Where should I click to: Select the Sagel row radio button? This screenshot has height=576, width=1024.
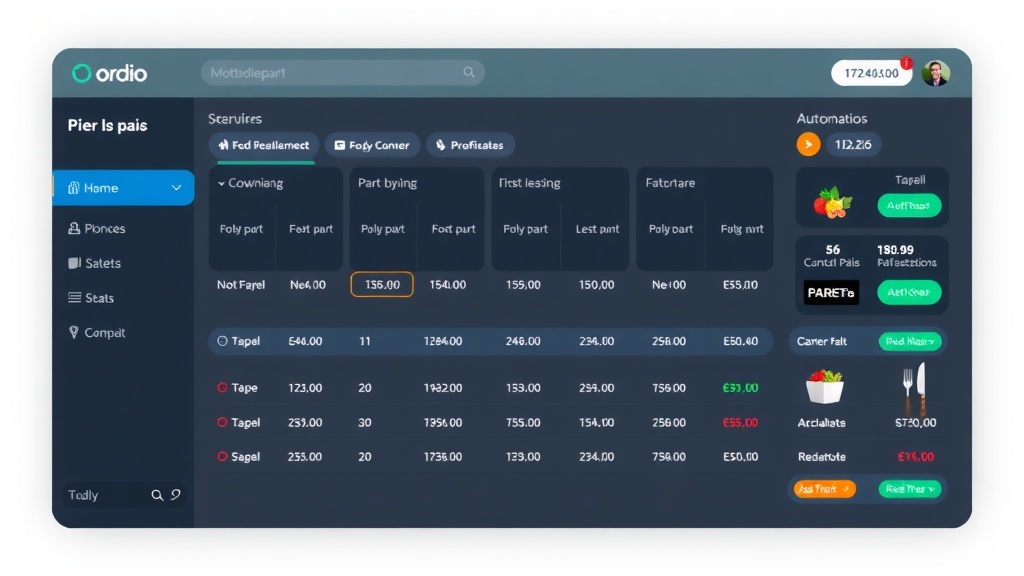pyautogui.click(x=222, y=457)
